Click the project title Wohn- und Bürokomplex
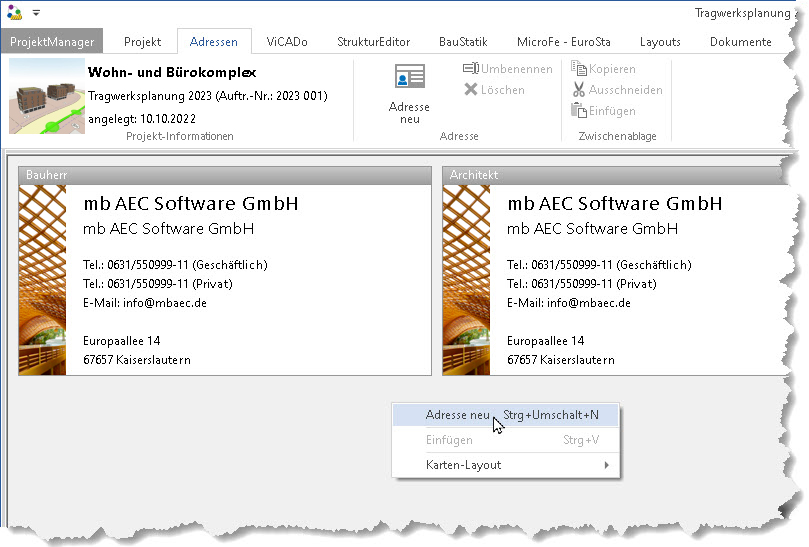Viewport: 809px width, 547px height. pyautogui.click(x=172, y=72)
